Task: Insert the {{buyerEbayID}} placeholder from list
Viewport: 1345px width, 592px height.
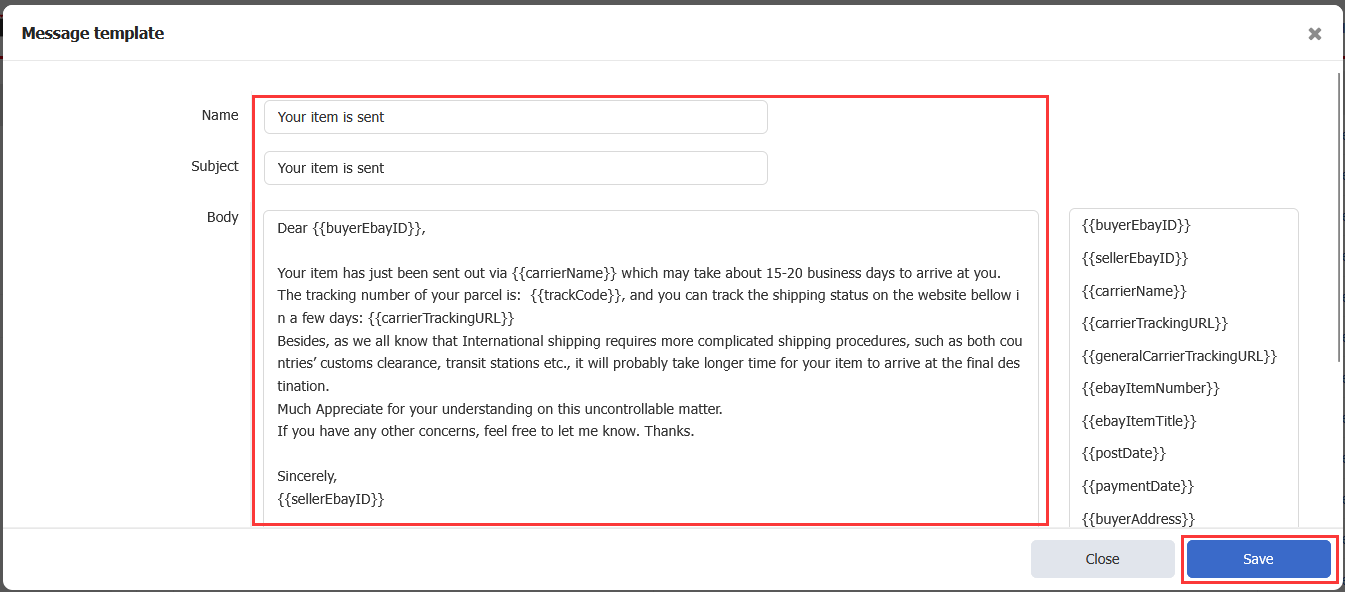Action: point(1136,226)
